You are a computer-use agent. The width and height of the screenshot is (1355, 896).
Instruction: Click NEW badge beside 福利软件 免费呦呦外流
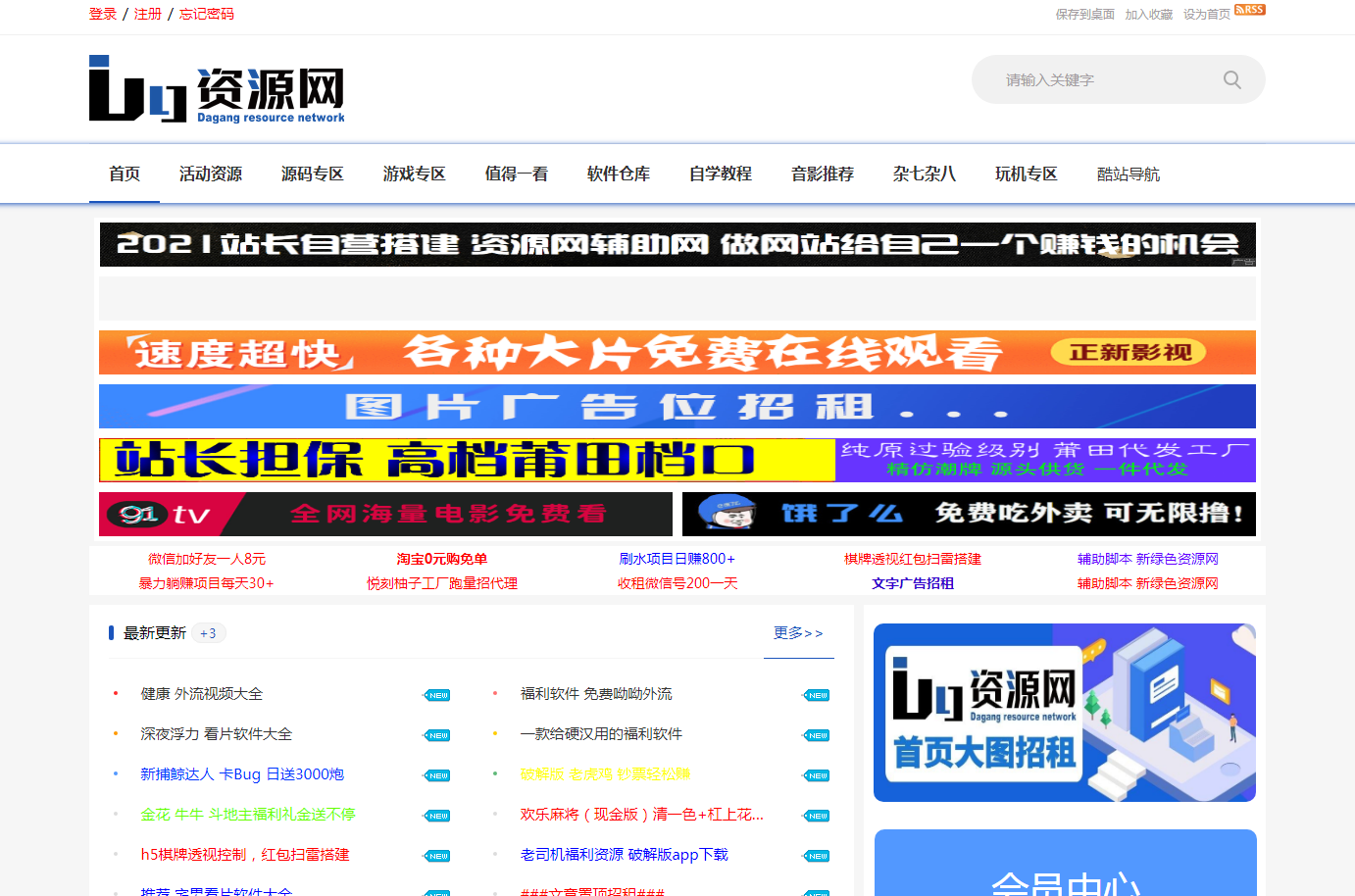point(817,695)
